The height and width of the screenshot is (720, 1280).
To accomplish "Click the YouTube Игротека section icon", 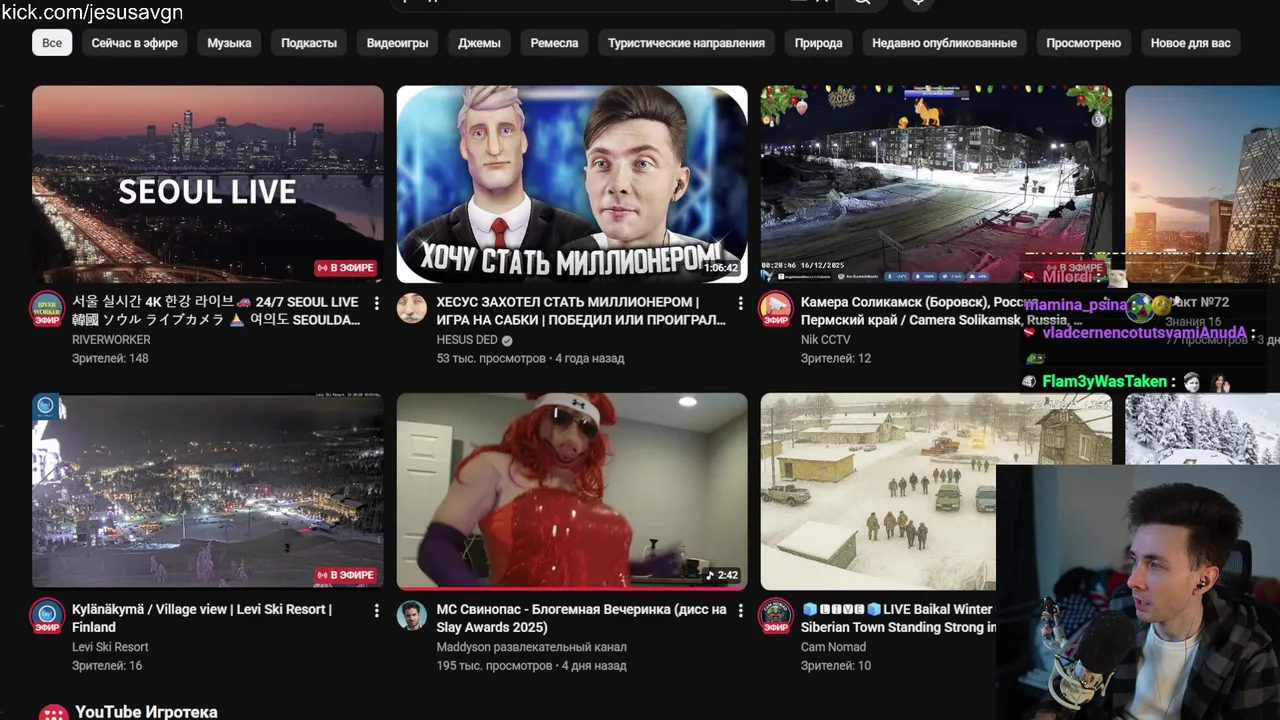I will tap(53, 713).
